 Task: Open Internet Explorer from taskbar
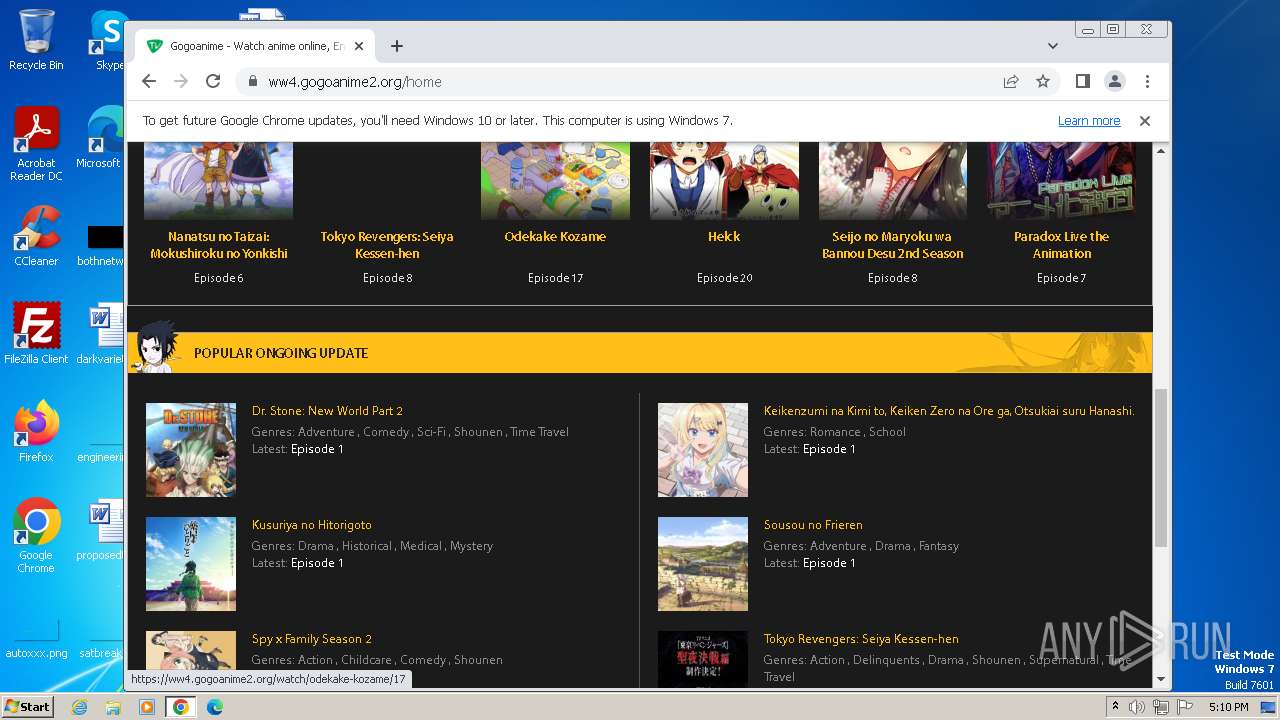pos(80,707)
